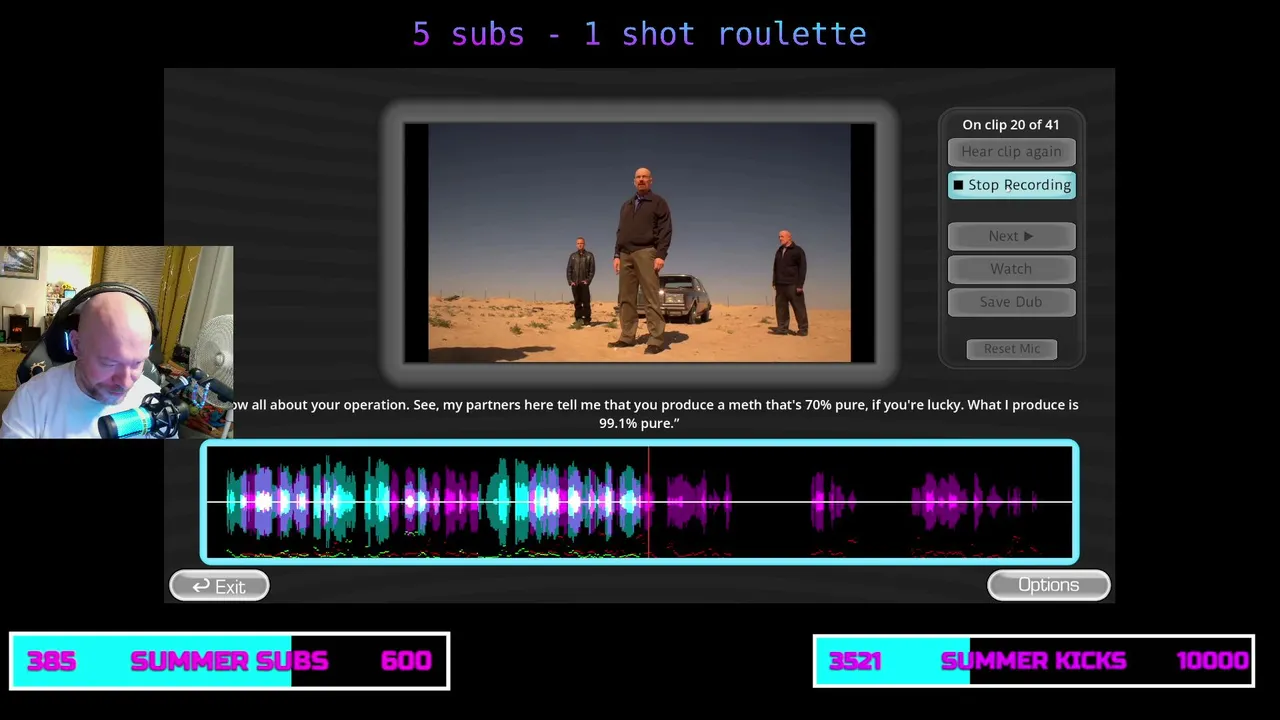Click the subtitle line ending '99.1% pure.'
The width and height of the screenshot is (1280, 720).
[639, 424]
